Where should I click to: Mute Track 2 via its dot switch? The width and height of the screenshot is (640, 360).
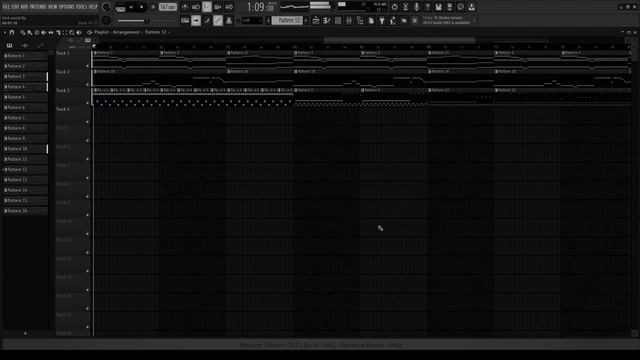click(x=87, y=84)
